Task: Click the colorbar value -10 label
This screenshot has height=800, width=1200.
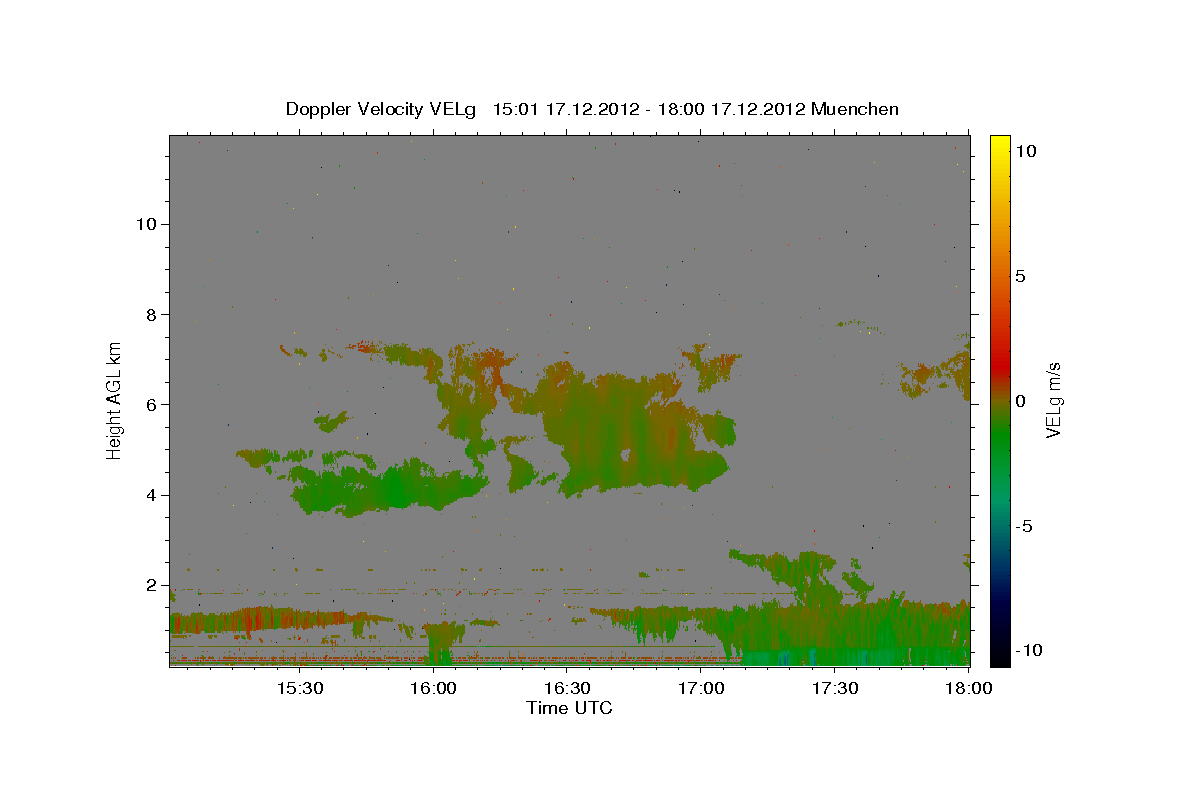Action: [1027, 650]
